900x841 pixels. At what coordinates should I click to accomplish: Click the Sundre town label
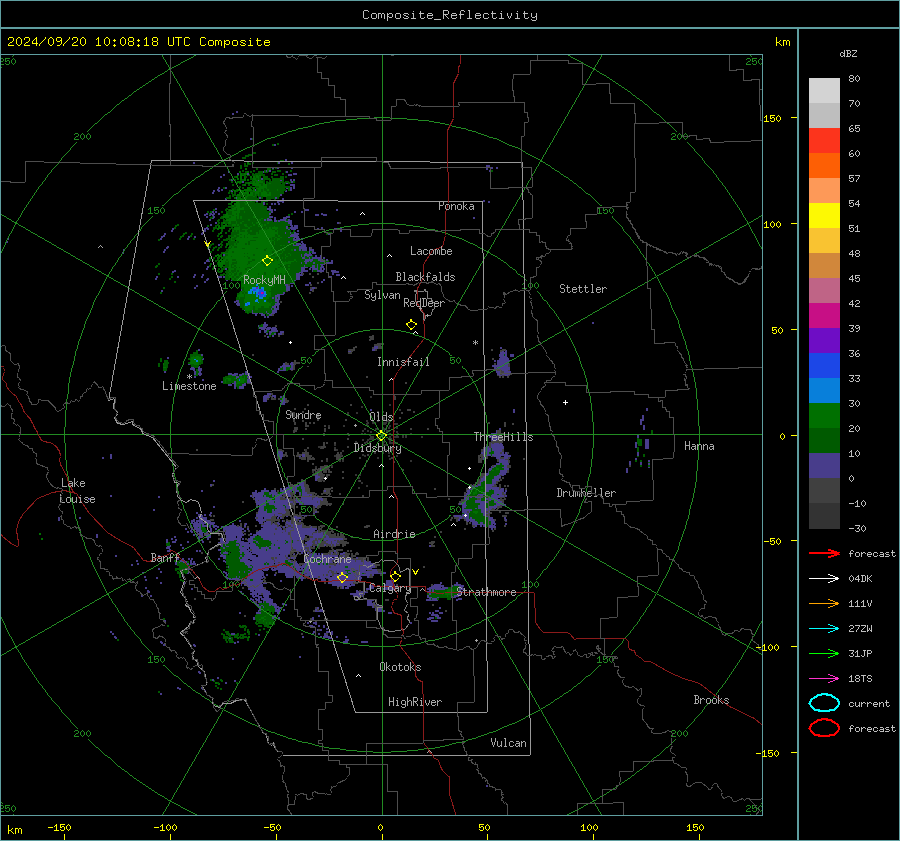(x=303, y=414)
